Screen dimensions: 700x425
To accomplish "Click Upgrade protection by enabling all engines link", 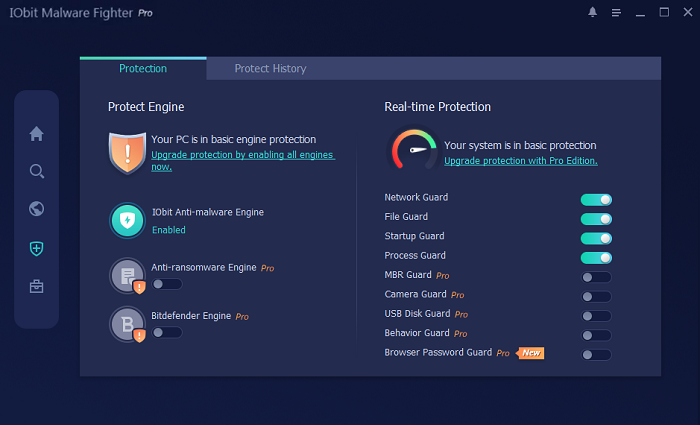I will click(242, 156).
